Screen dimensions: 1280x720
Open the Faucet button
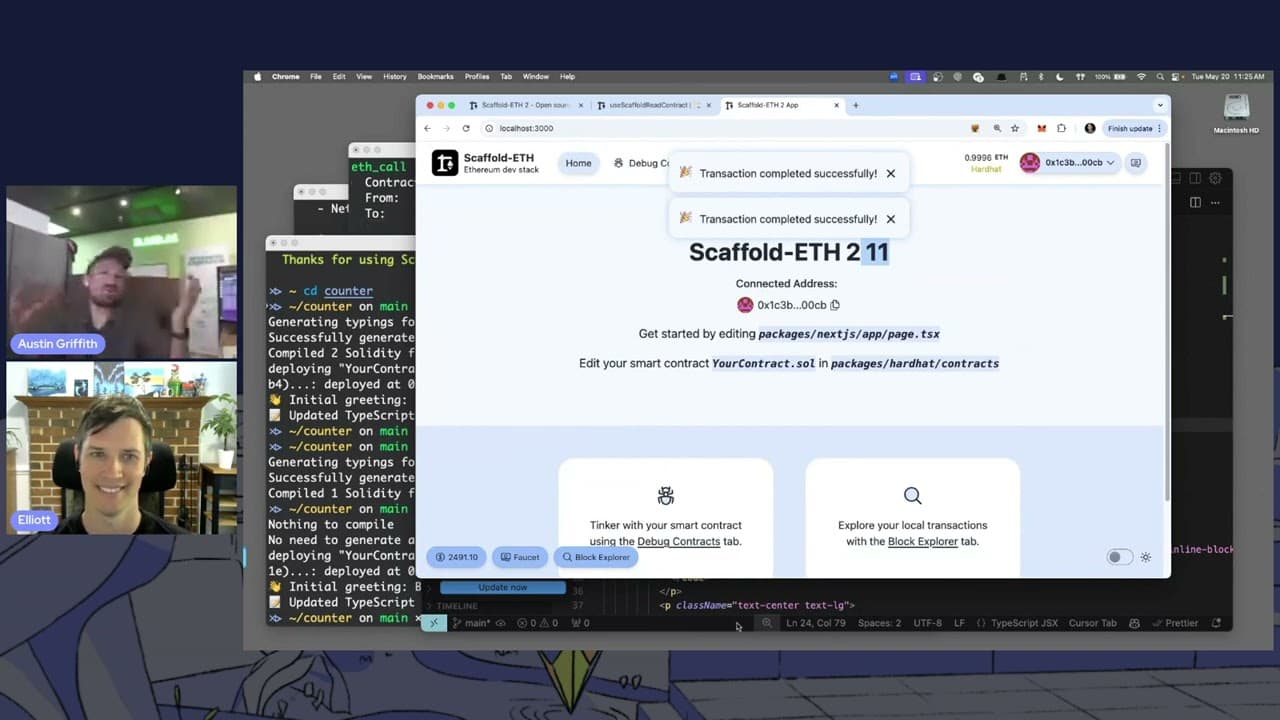[520, 557]
